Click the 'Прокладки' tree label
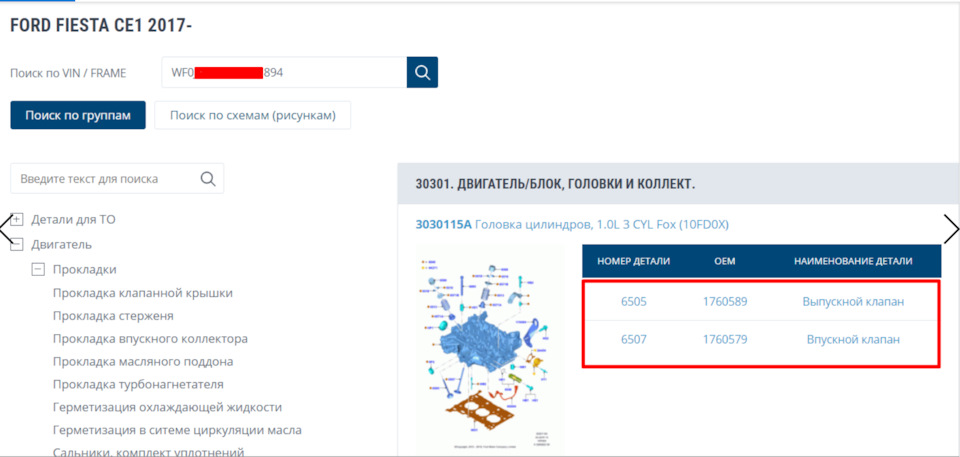960x457 pixels. coord(84,270)
